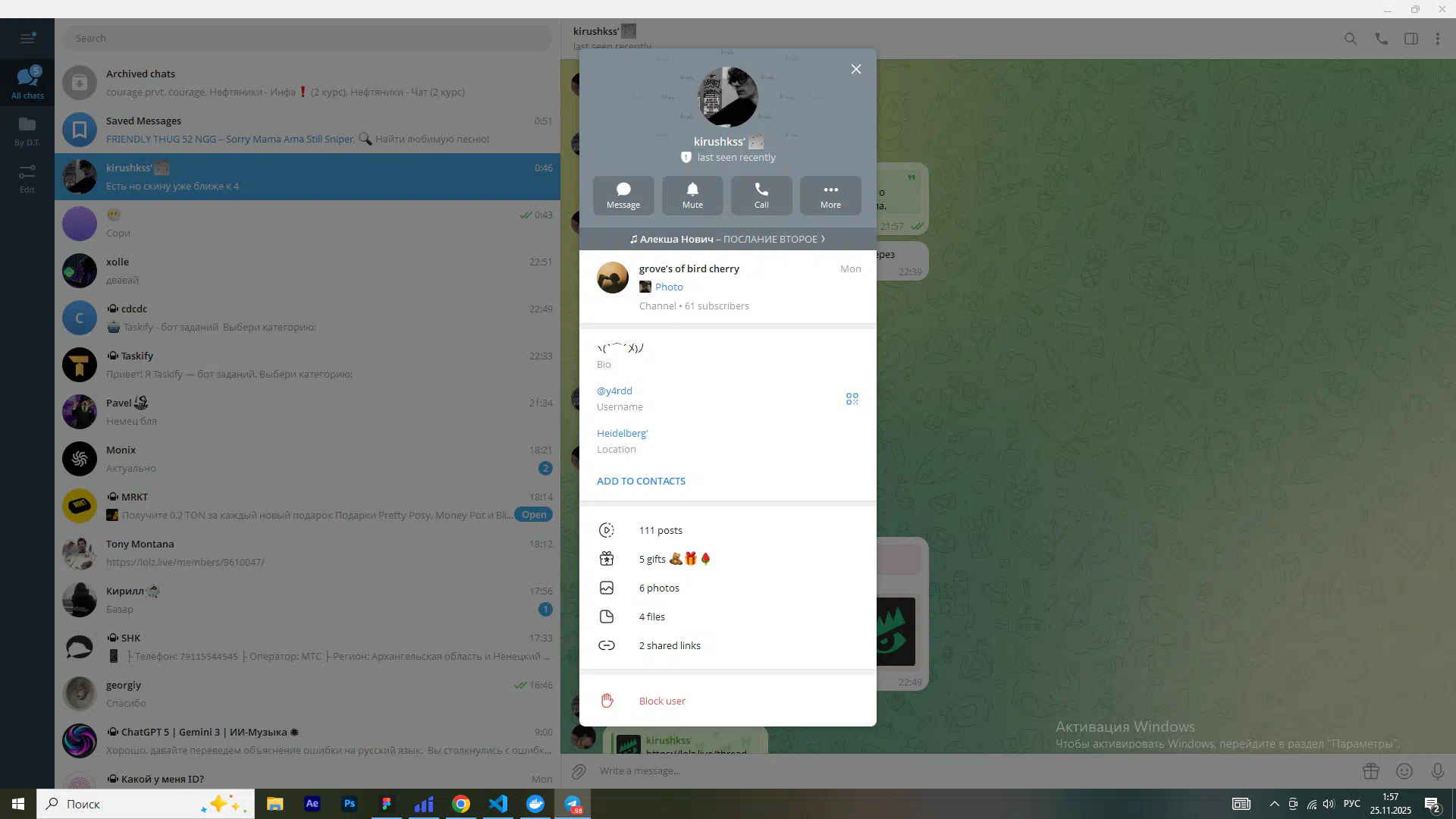Show the username QR code icon
Image resolution: width=1456 pixels, height=819 pixels.
(x=852, y=399)
